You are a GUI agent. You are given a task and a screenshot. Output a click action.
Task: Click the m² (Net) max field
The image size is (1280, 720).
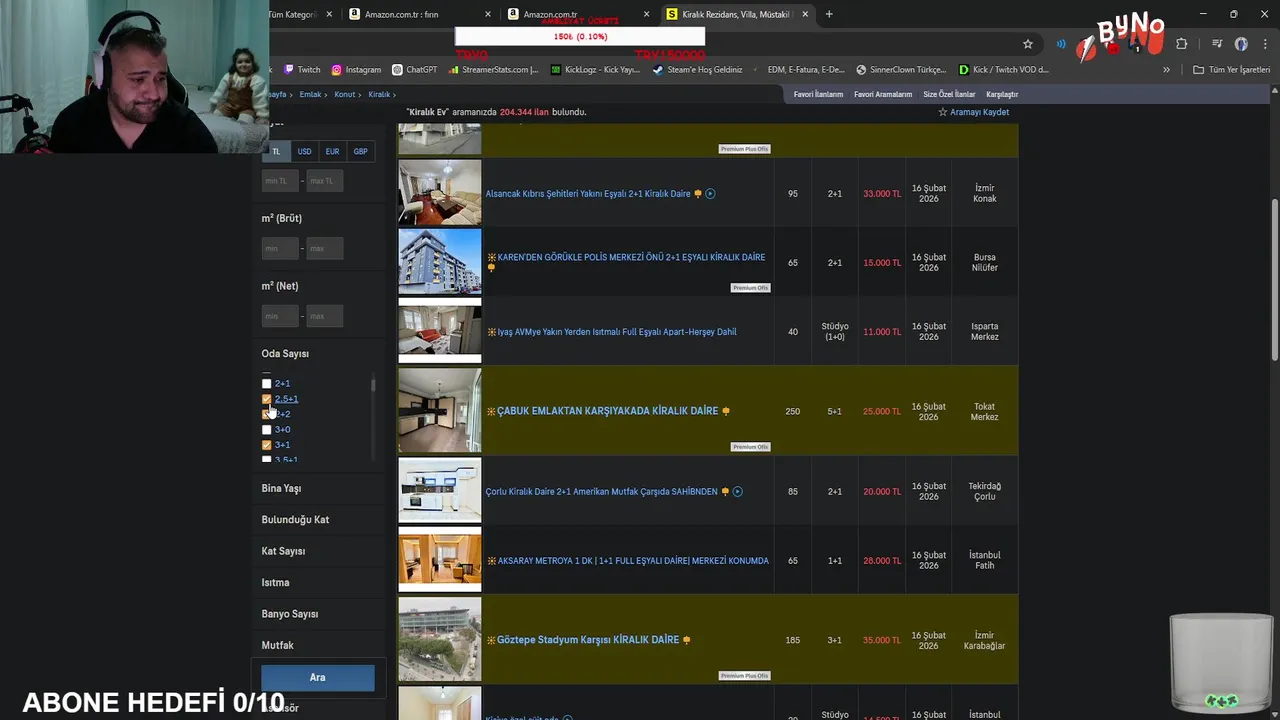[325, 317]
